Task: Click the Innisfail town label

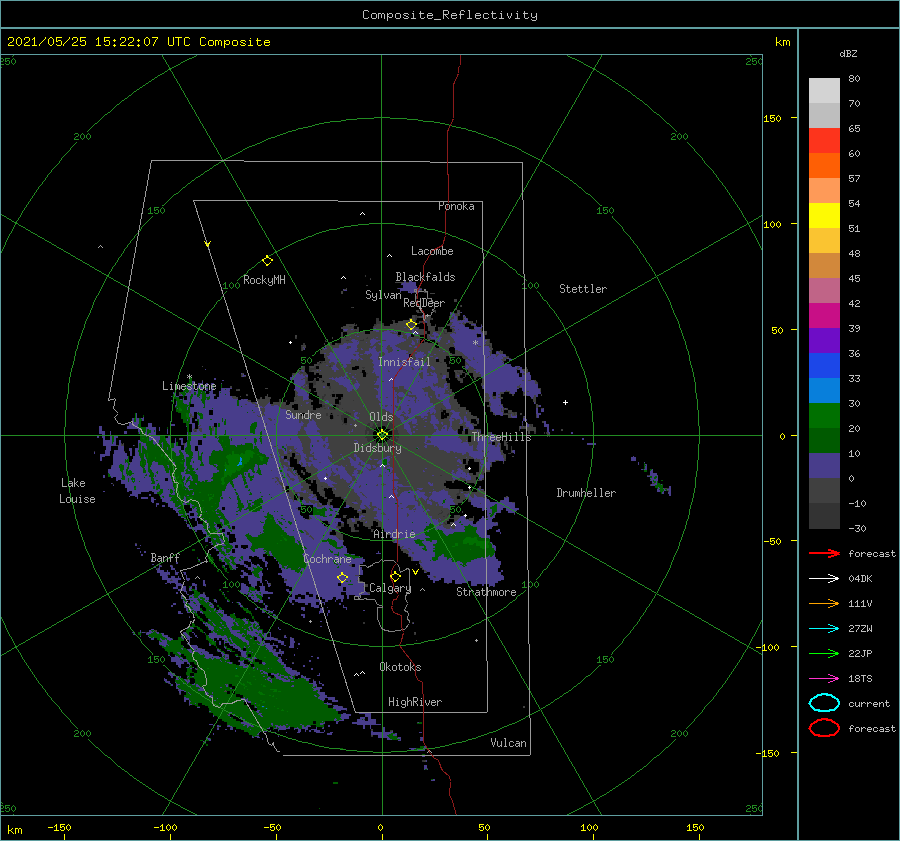Action: (404, 362)
